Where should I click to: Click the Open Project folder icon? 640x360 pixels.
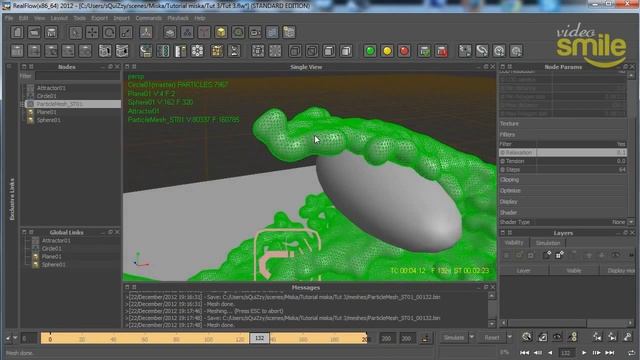coord(34,32)
